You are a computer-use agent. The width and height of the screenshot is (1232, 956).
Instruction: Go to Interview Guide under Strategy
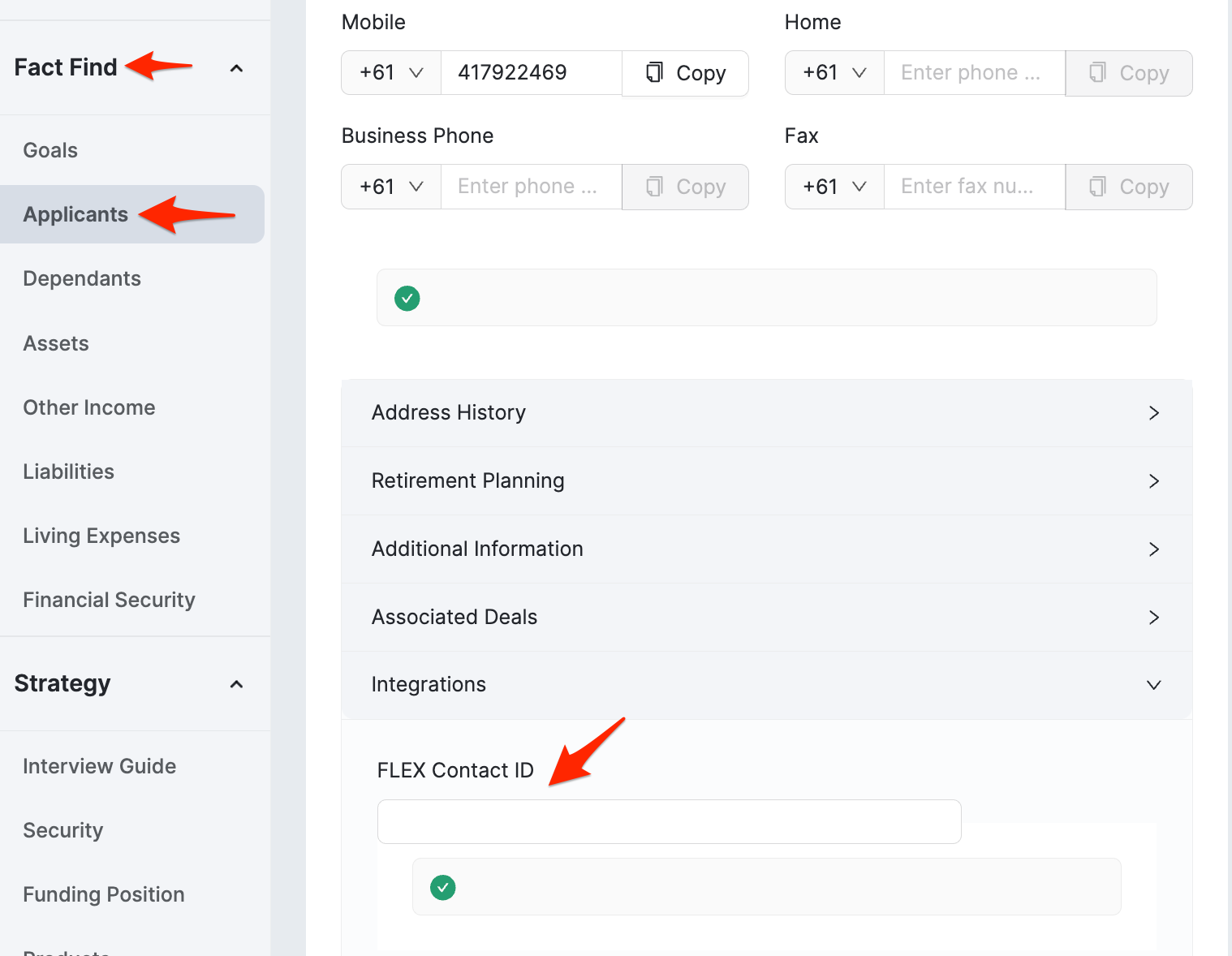pyautogui.click(x=99, y=765)
